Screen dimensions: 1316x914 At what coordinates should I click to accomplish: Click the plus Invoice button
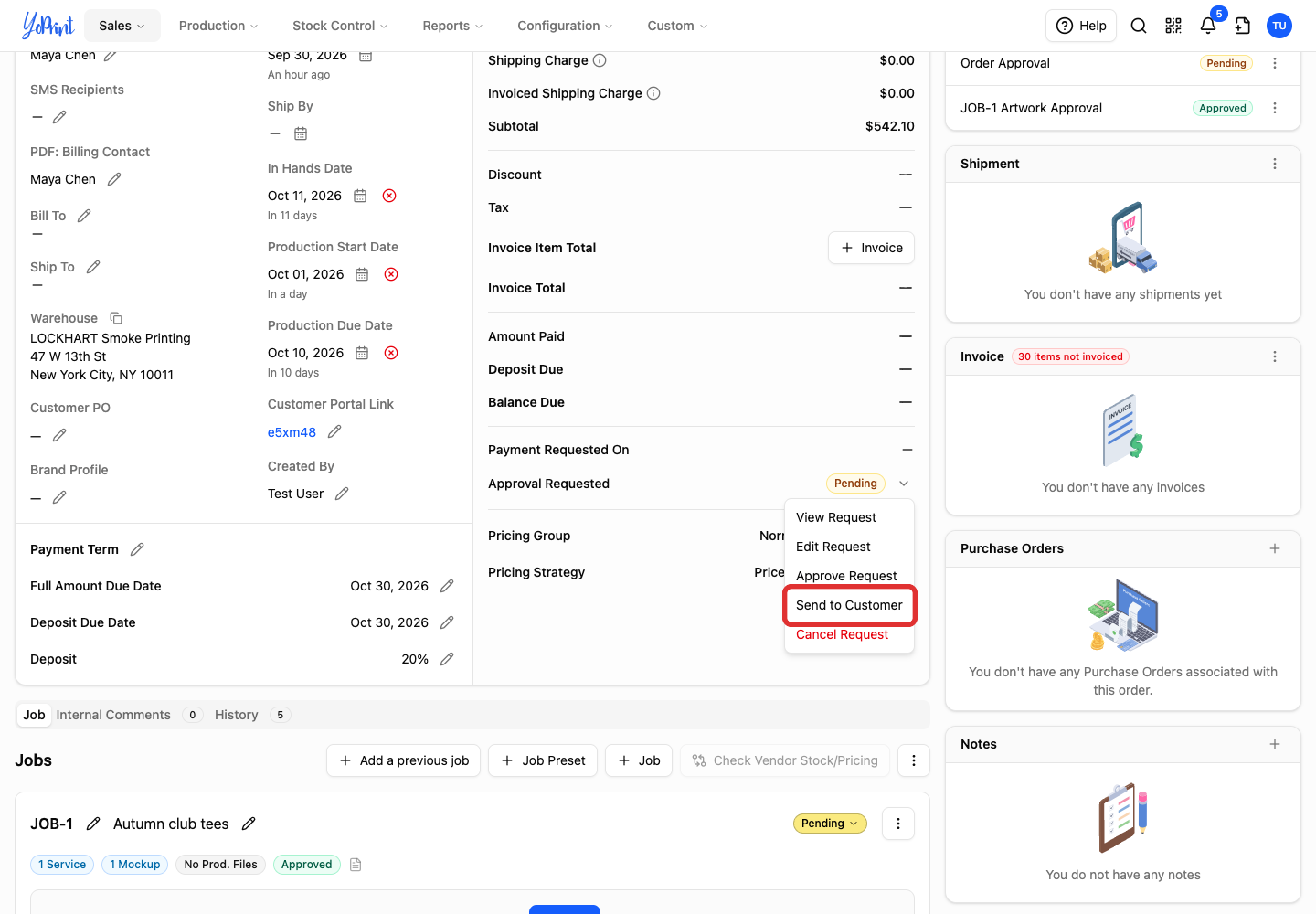point(871,248)
